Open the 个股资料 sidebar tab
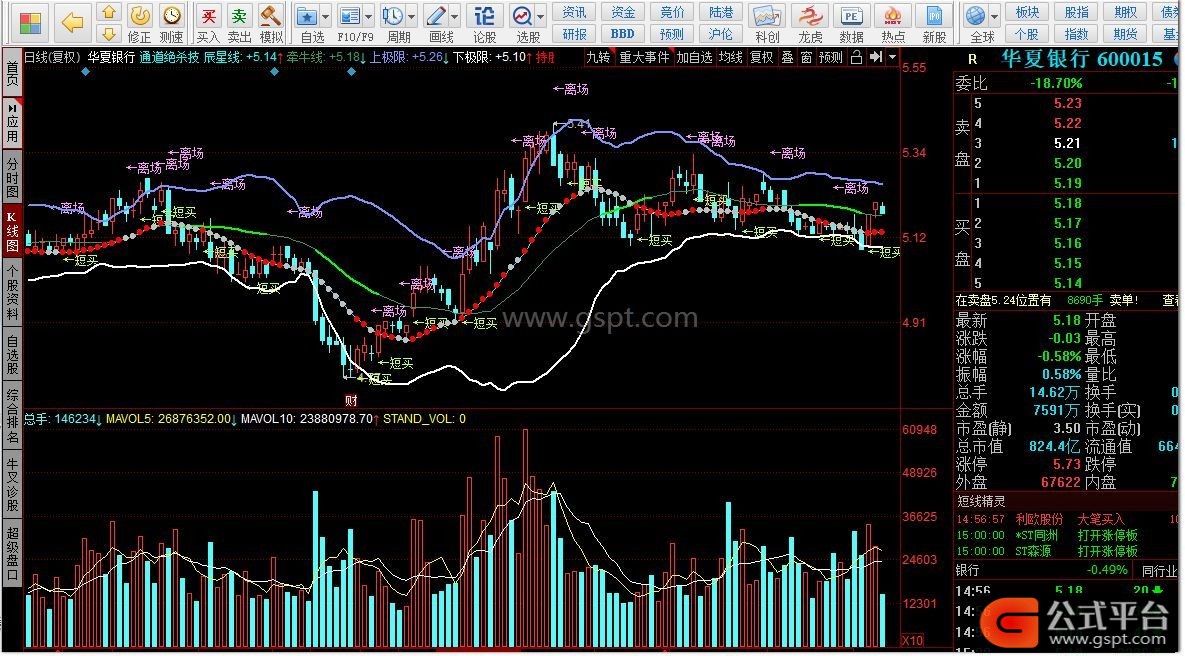1185x656 pixels. [x=12, y=292]
